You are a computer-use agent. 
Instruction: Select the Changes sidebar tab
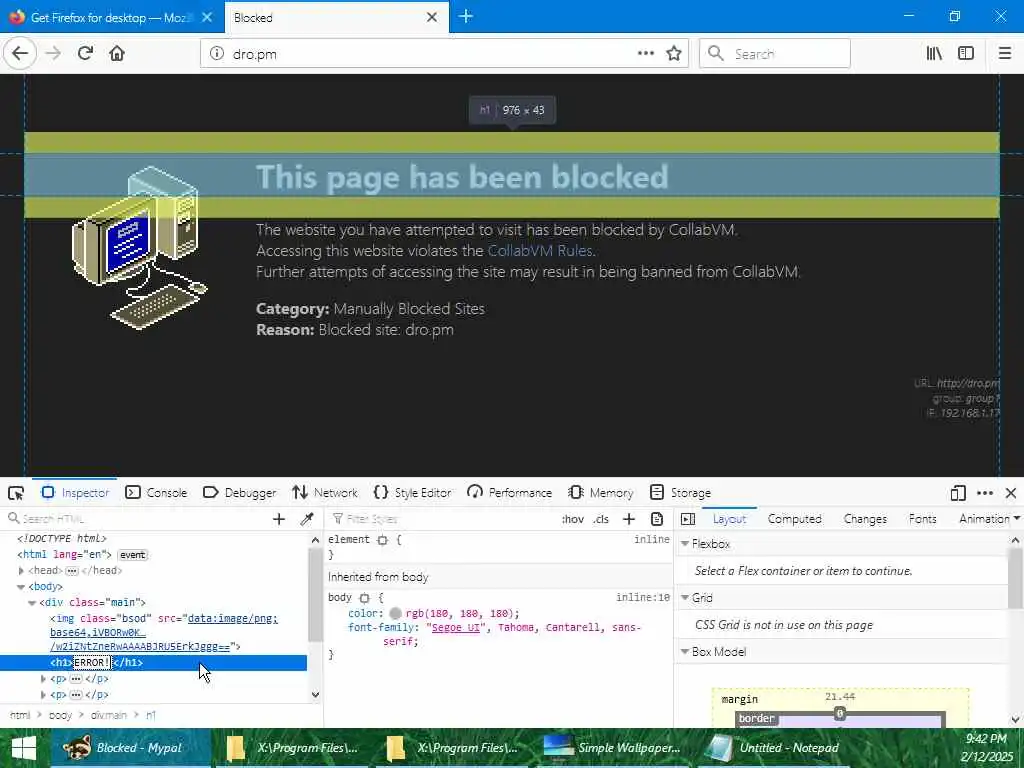pos(865,519)
